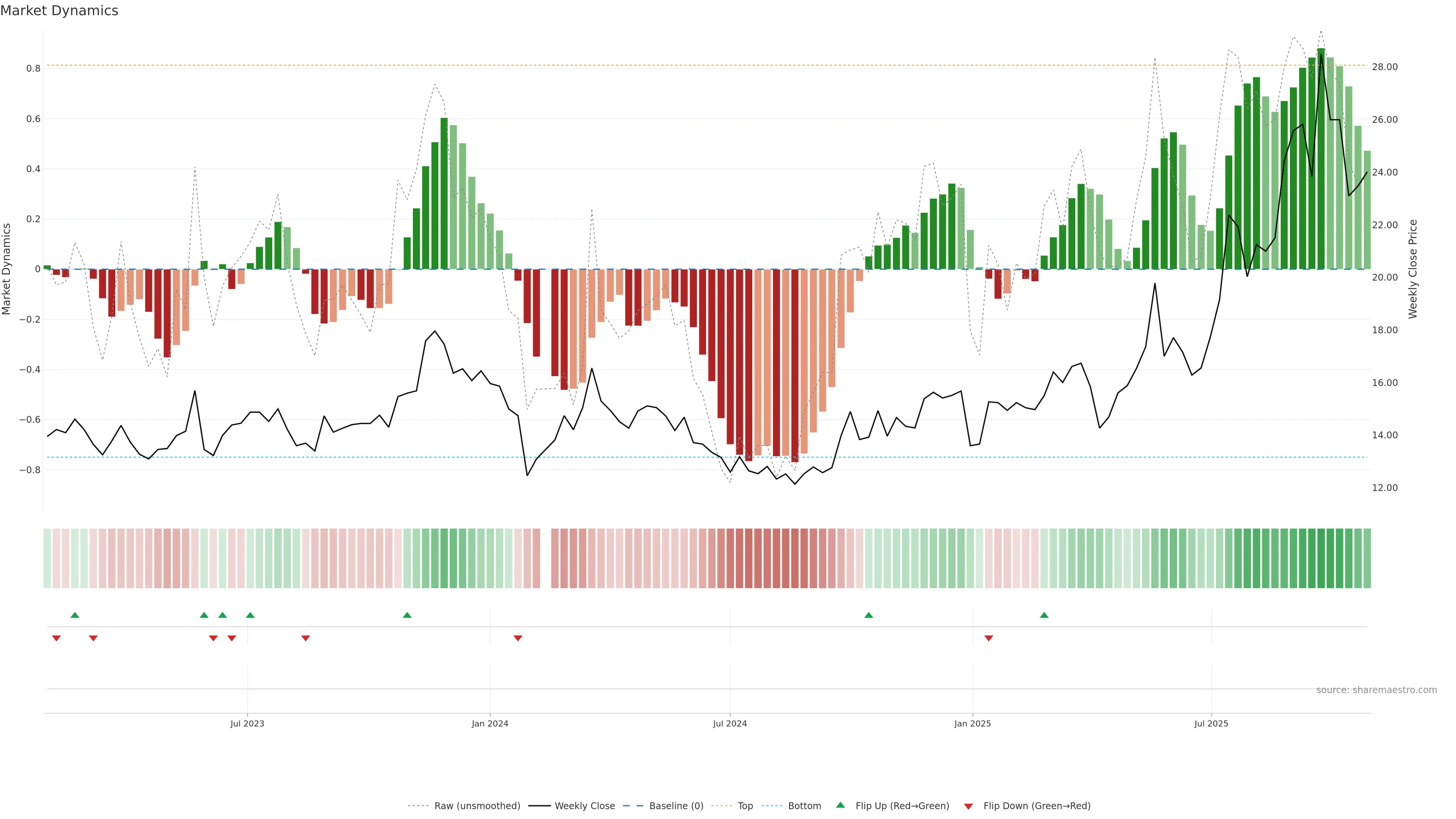Click the Market Dynamics chart title
Image resolution: width=1456 pixels, height=819 pixels.
[x=60, y=11]
